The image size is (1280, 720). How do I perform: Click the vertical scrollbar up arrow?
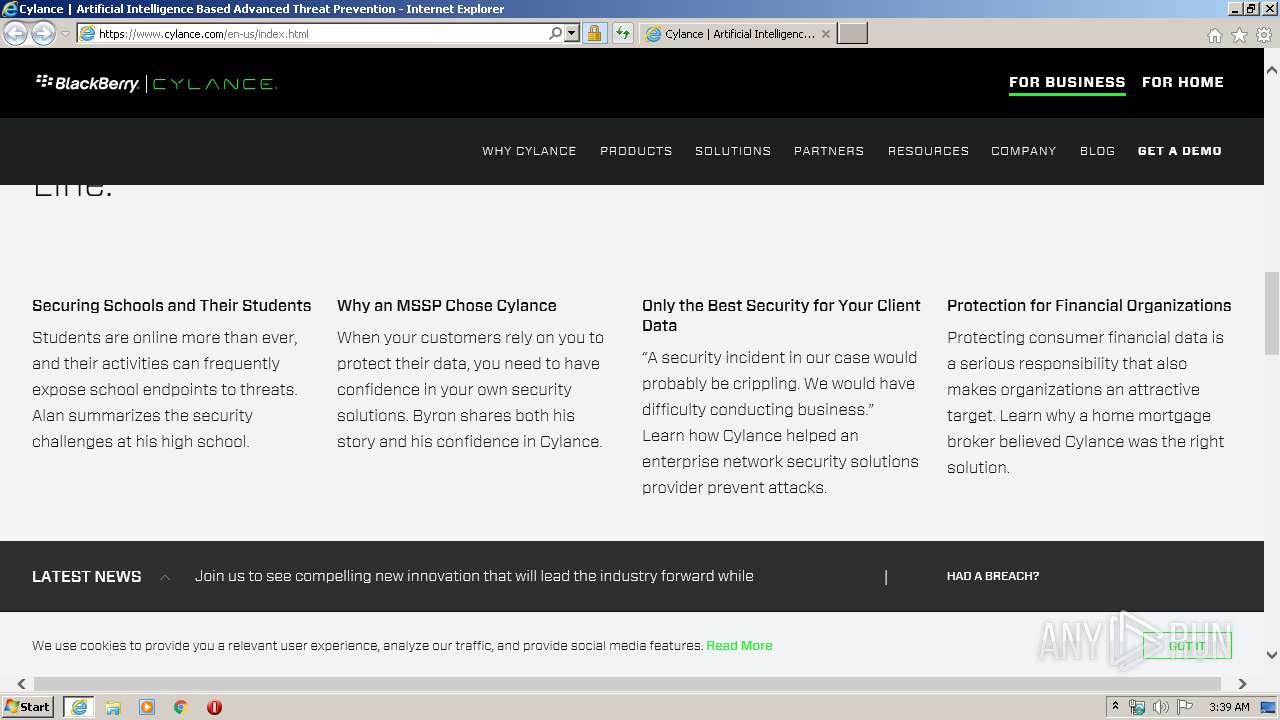click(x=1272, y=71)
